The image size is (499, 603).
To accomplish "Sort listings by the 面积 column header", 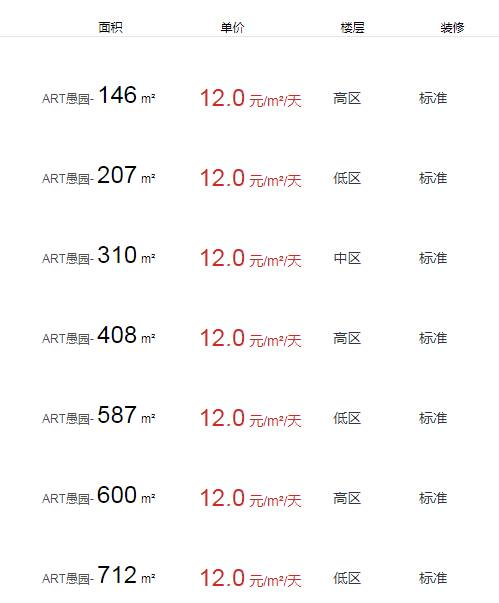I will coord(110,27).
